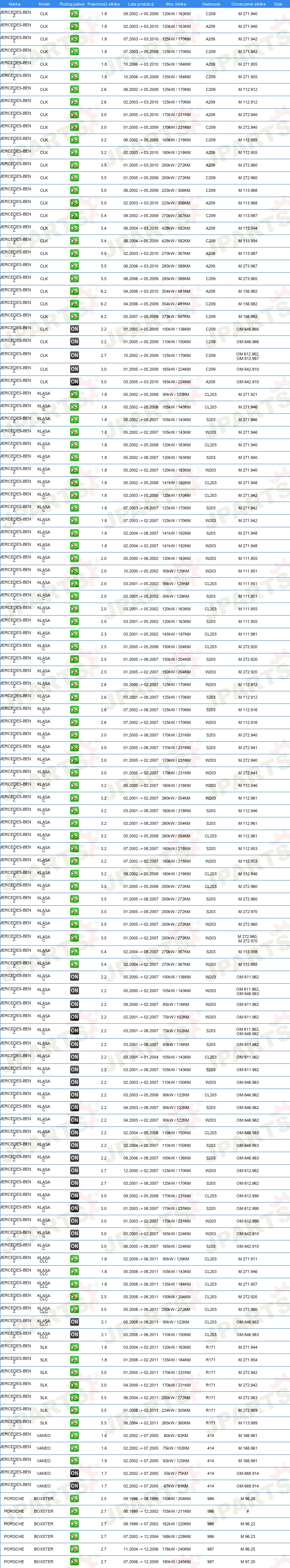Click the petrol icon in the SLK M 272.963 row
Image resolution: width=290 pixels, height=1568 pixels.
pyautogui.click(x=74, y=1397)
